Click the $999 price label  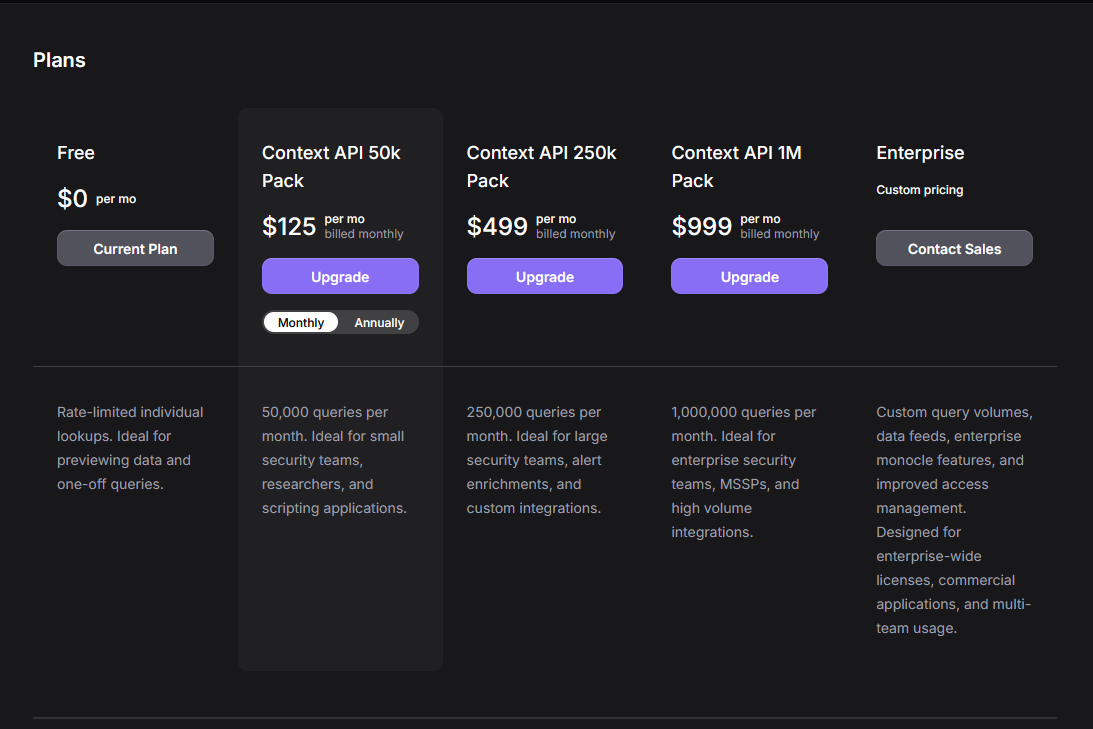(702, 227)
